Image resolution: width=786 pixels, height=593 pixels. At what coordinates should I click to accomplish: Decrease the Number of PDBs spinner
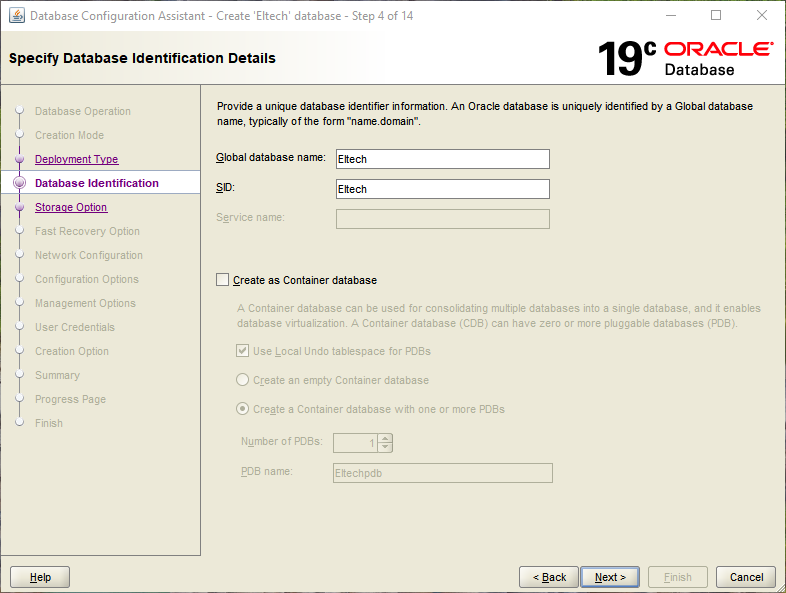point(386,447)
